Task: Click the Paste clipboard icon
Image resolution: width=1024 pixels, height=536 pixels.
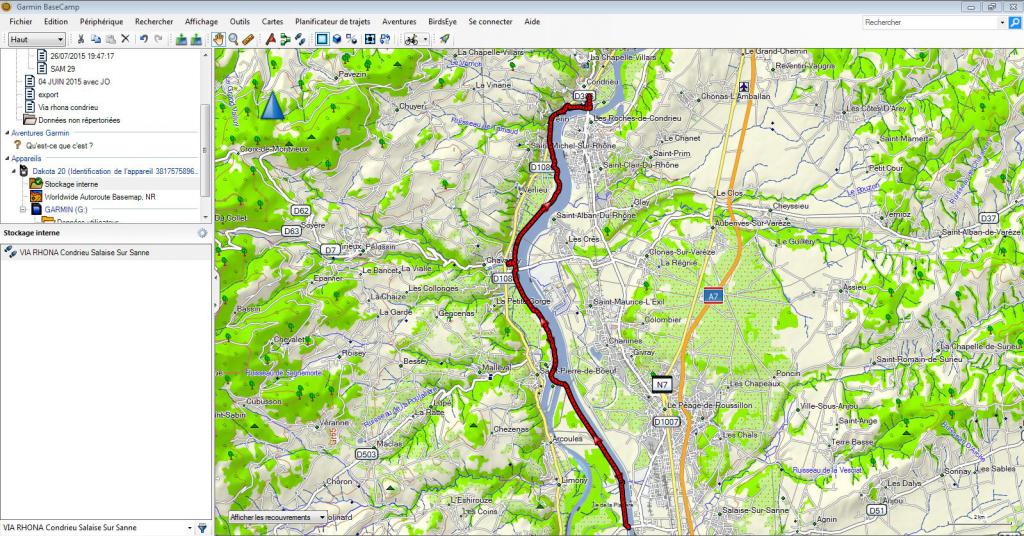Action: (110, 39)
